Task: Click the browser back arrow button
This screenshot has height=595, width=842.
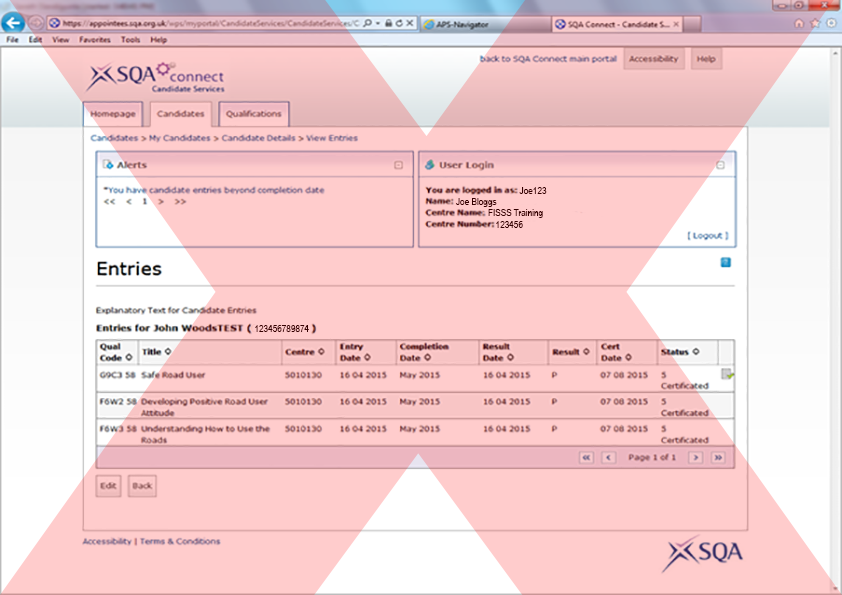Action: (x=13, y=23)
